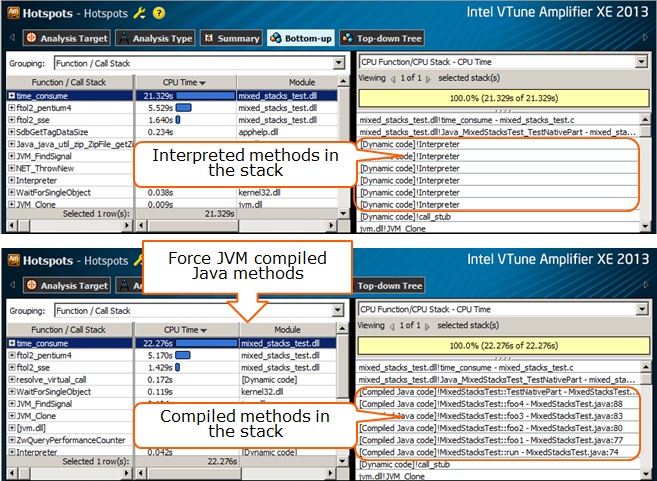Image resolution: width=657 pixels, height=481 pixels.
Task: Go to previous stack arrow in bottom window
Action: (392, 326)
